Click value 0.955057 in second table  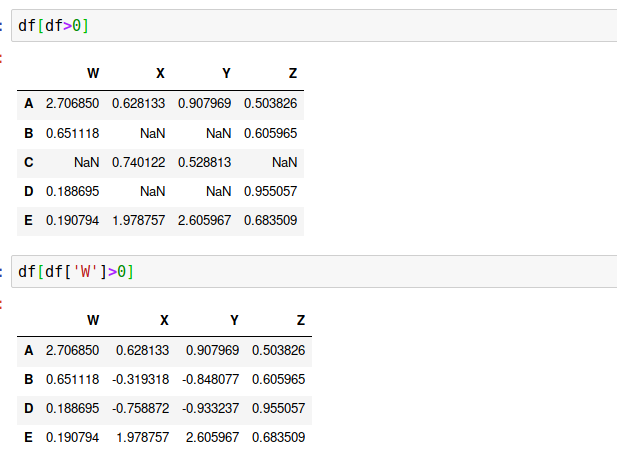click(279, 408)
